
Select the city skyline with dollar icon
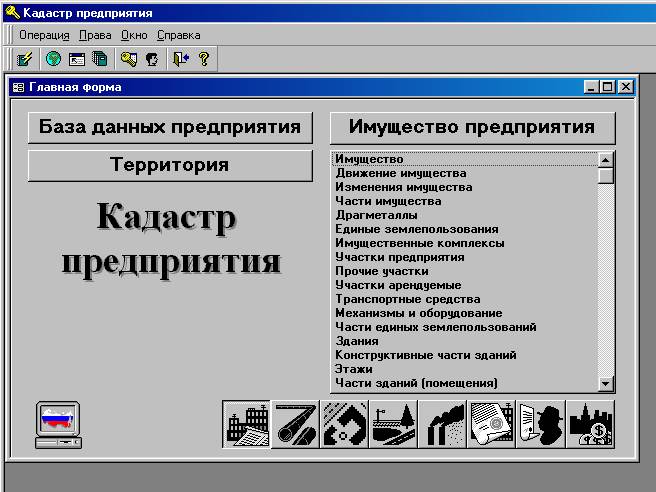590,424
